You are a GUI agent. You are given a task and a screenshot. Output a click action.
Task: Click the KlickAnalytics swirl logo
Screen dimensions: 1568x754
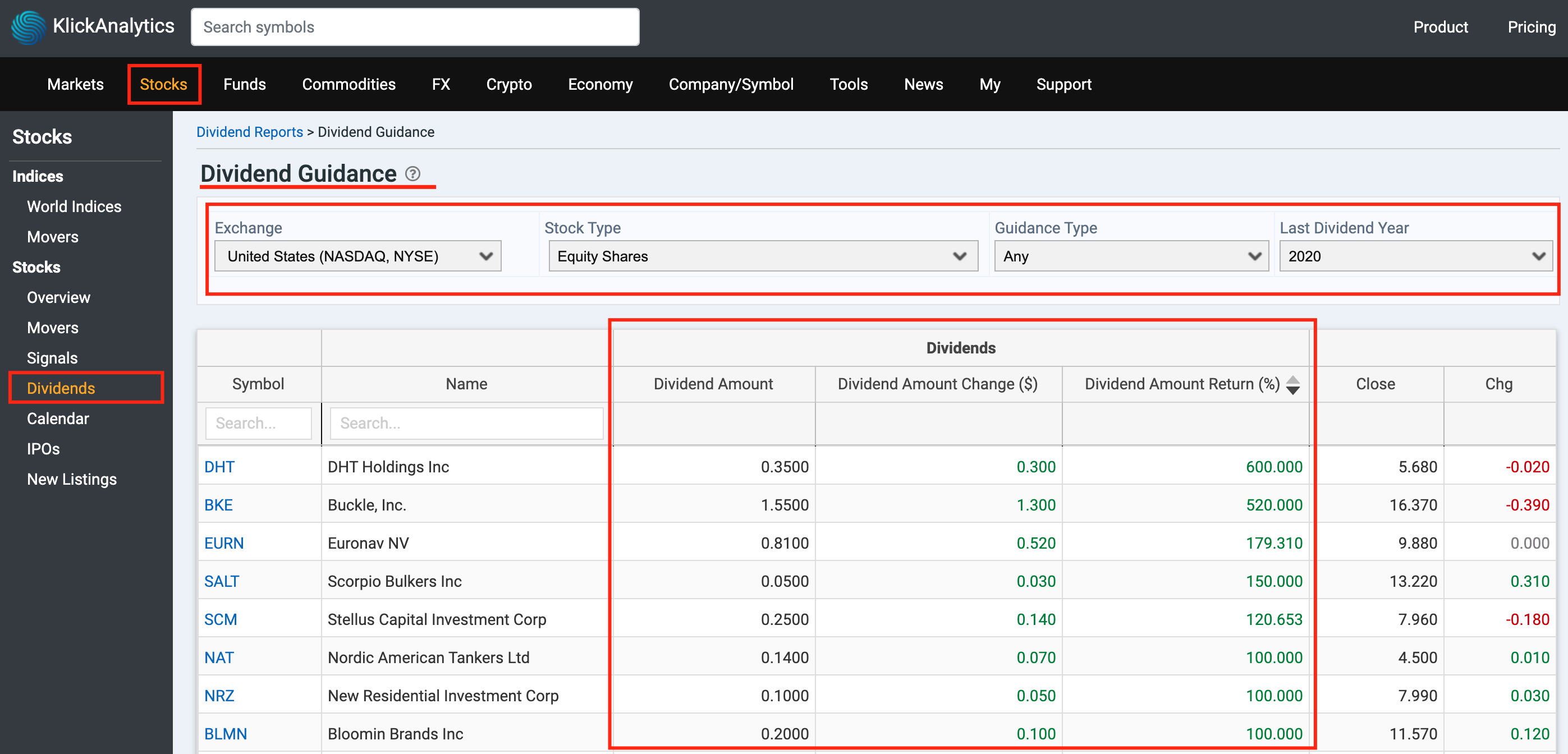click(x=28, y=27)
